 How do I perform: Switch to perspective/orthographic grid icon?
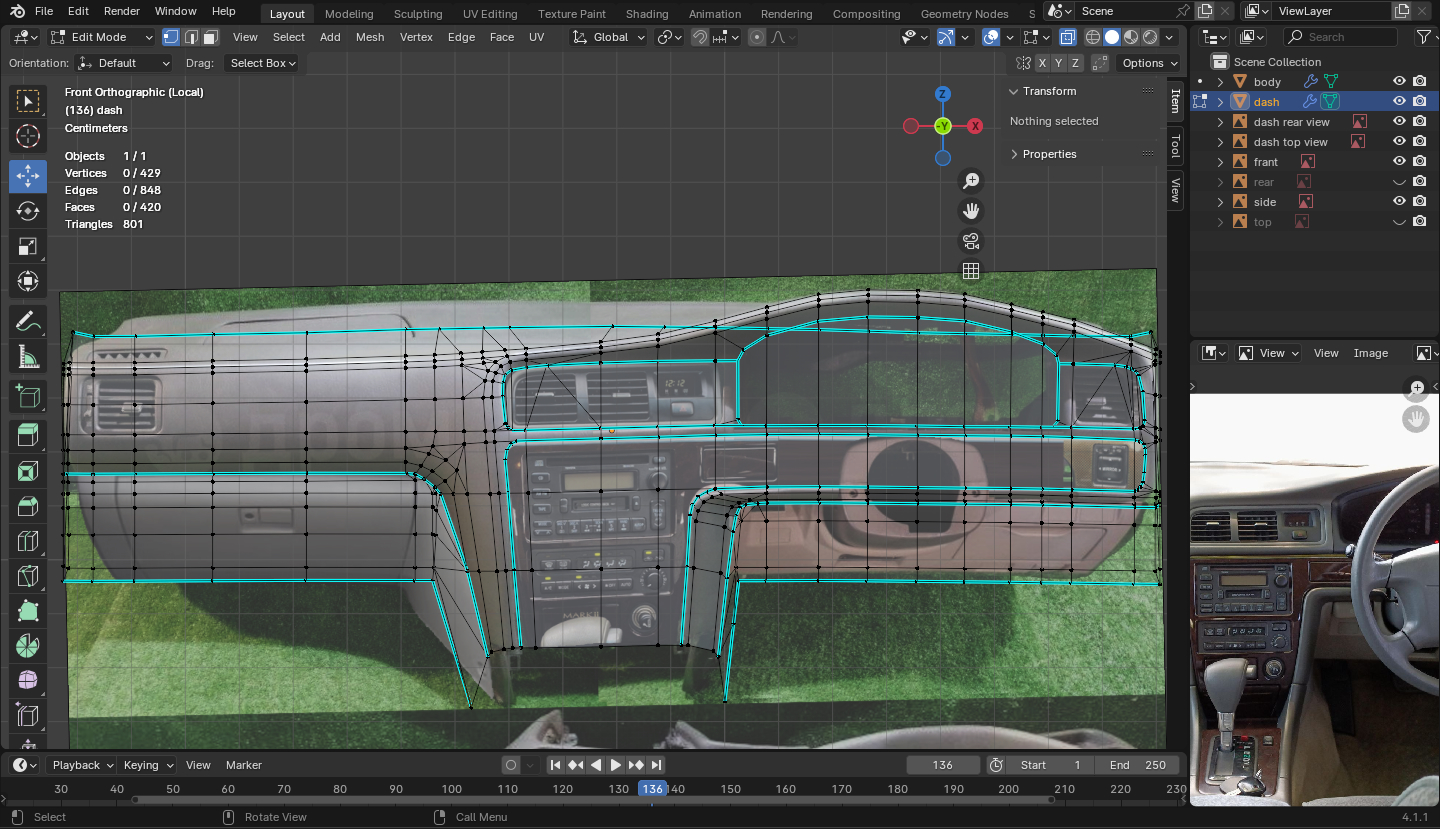[x=970, y=271]
